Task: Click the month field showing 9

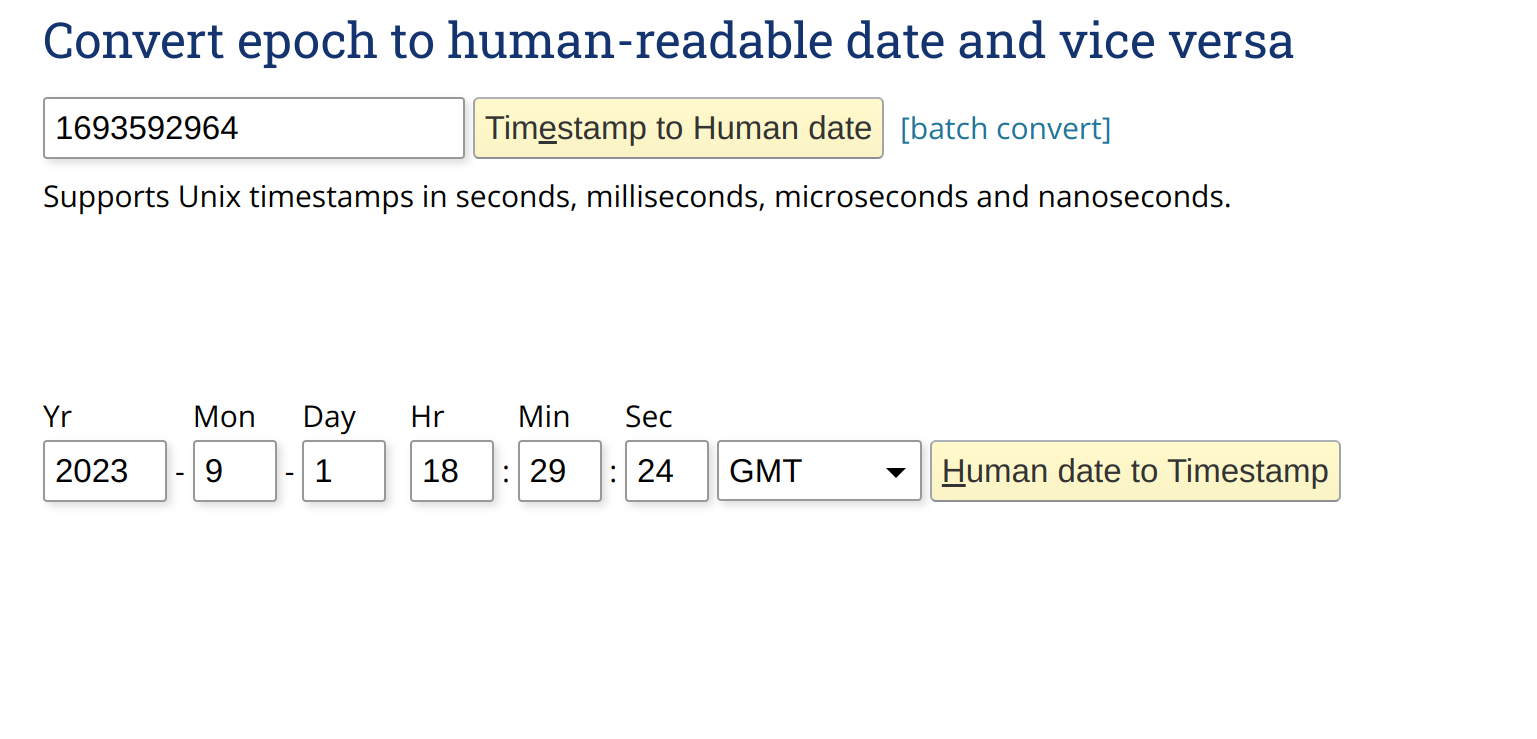Action: [234, 470]
